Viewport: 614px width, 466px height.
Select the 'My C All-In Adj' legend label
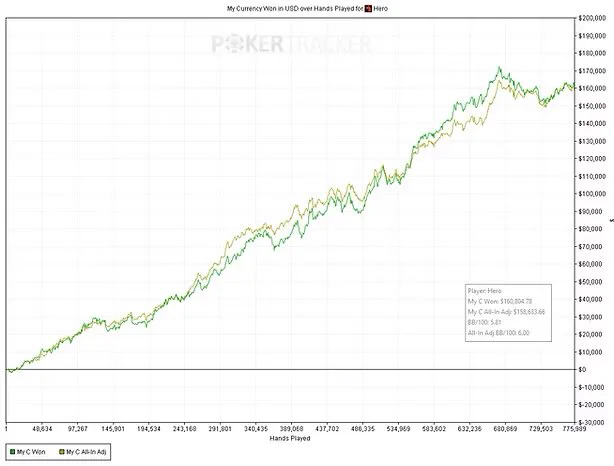click(86, 452)
